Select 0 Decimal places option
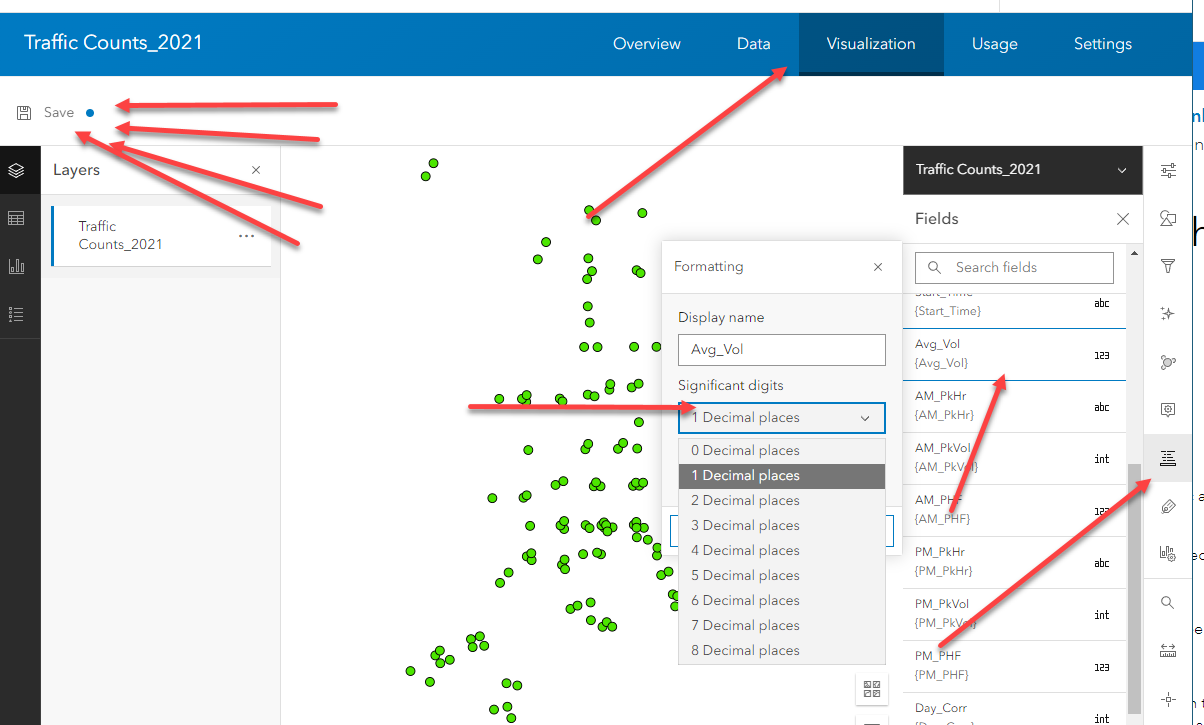This screenshot has width=1204, height=725. click(x=745, y=450)
